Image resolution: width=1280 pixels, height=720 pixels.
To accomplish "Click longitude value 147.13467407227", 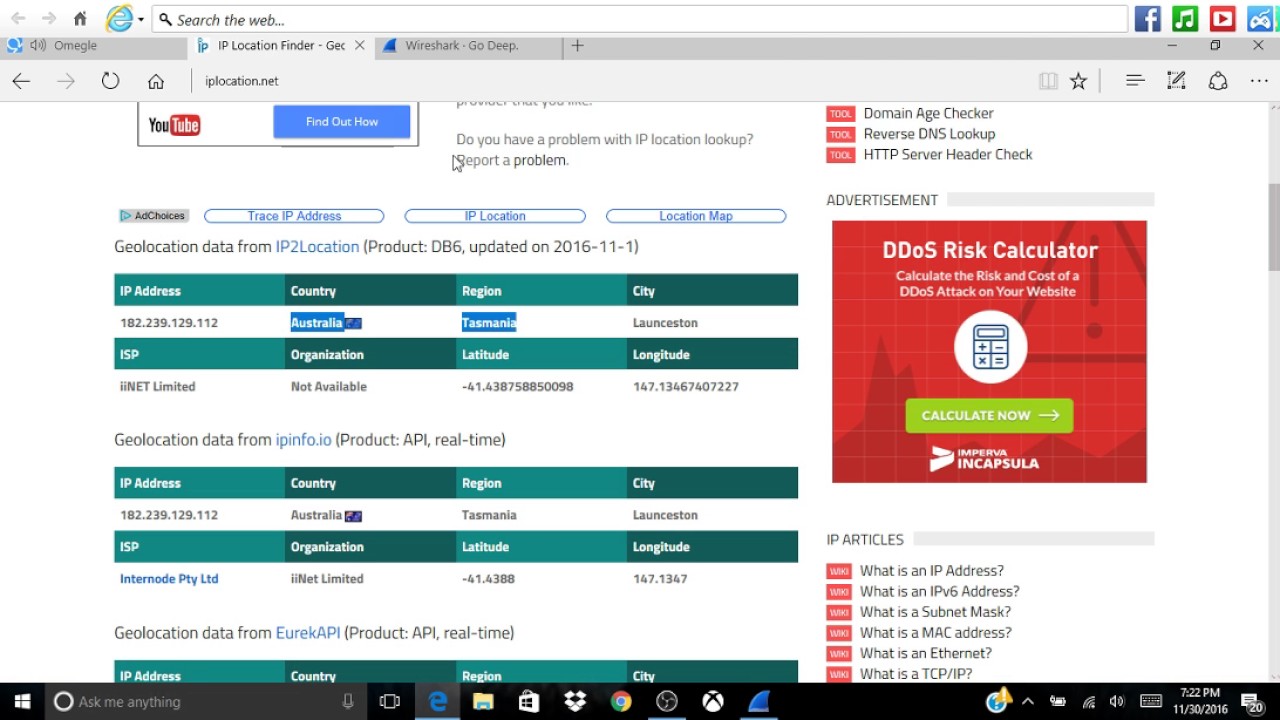I will point(686,387).
